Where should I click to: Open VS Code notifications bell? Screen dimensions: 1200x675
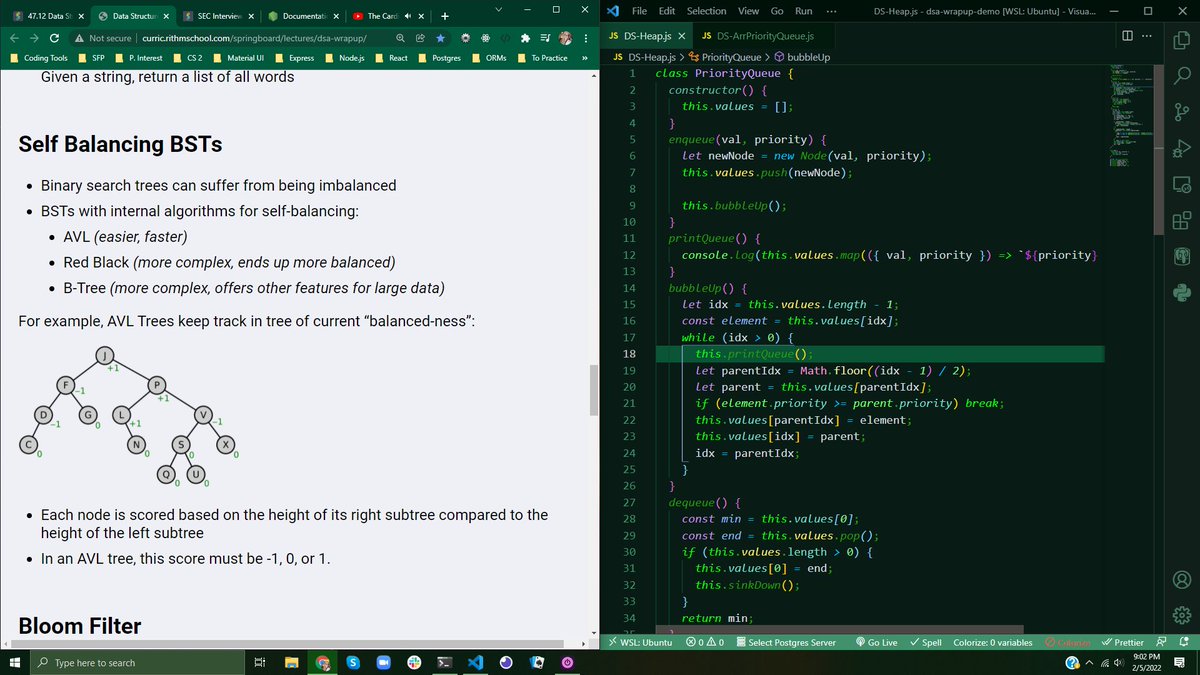[1183, 642]
